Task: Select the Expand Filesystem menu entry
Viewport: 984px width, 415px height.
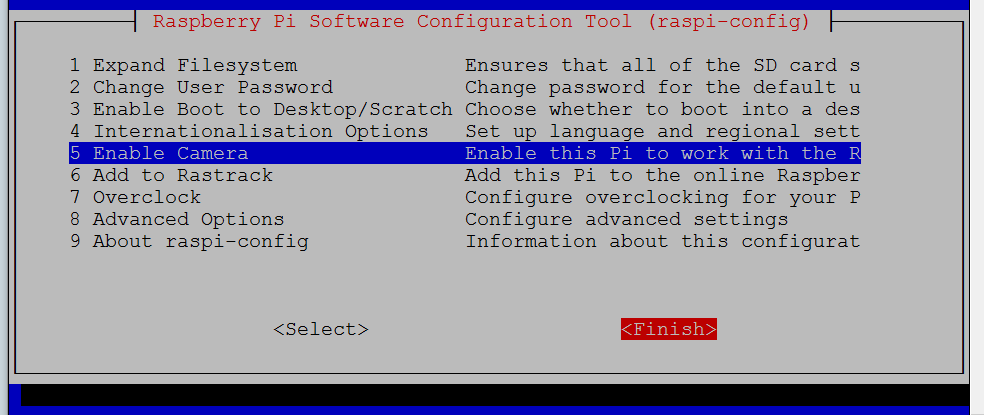Action: (183, 65)
